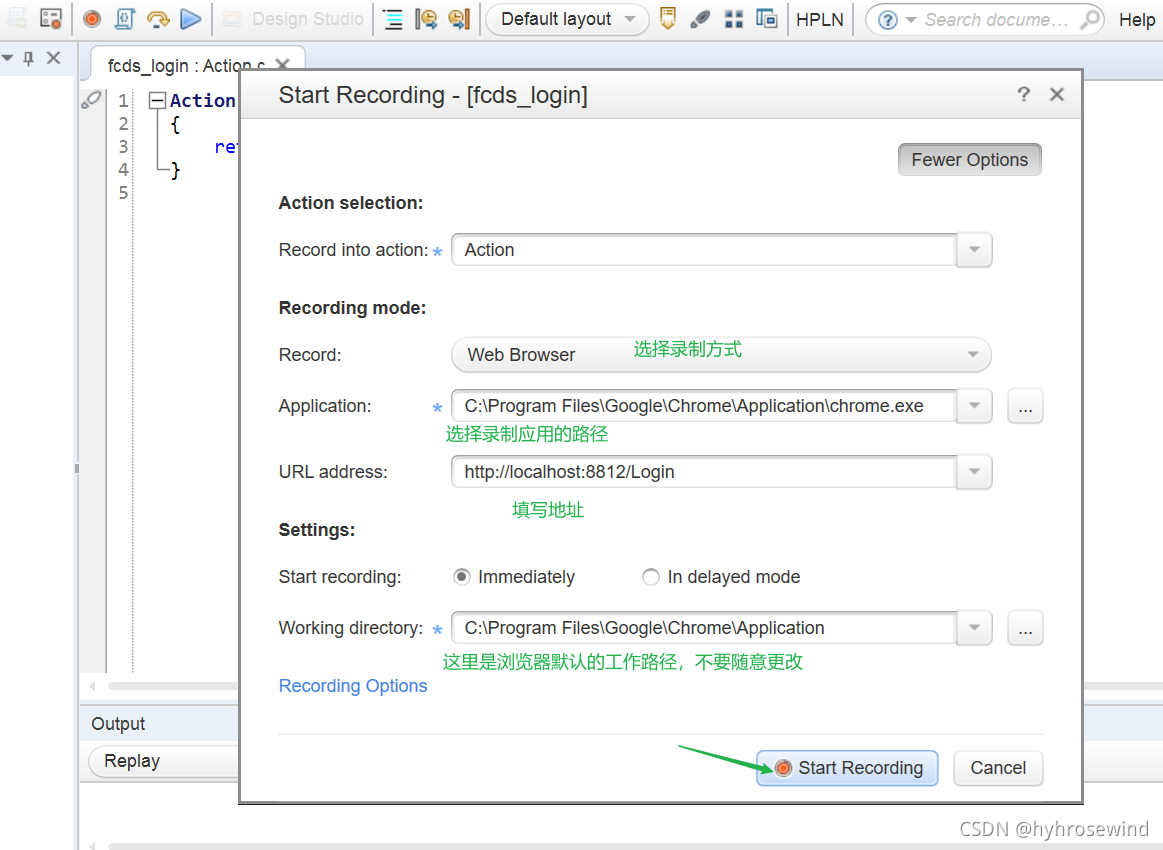Click the overlapping windows toolbar icon

pyautogui.click(x=766, y=19)
